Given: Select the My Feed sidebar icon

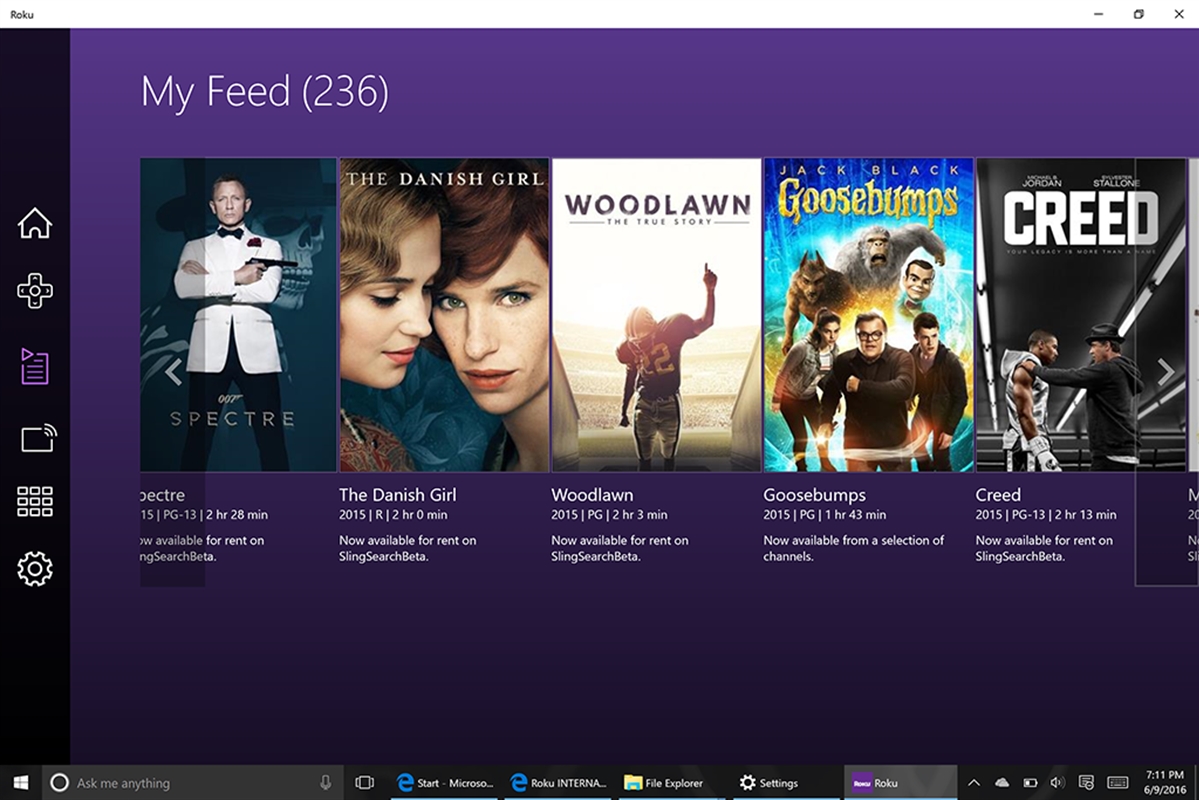Looking at the screenshot, I should coord(34,367).
